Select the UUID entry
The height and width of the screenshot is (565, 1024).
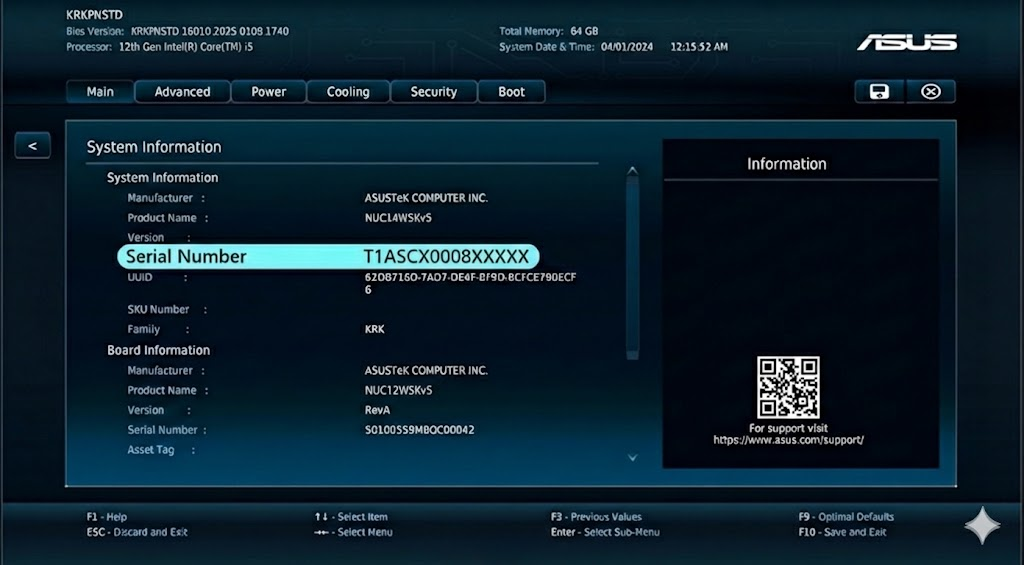pos(470,277)
